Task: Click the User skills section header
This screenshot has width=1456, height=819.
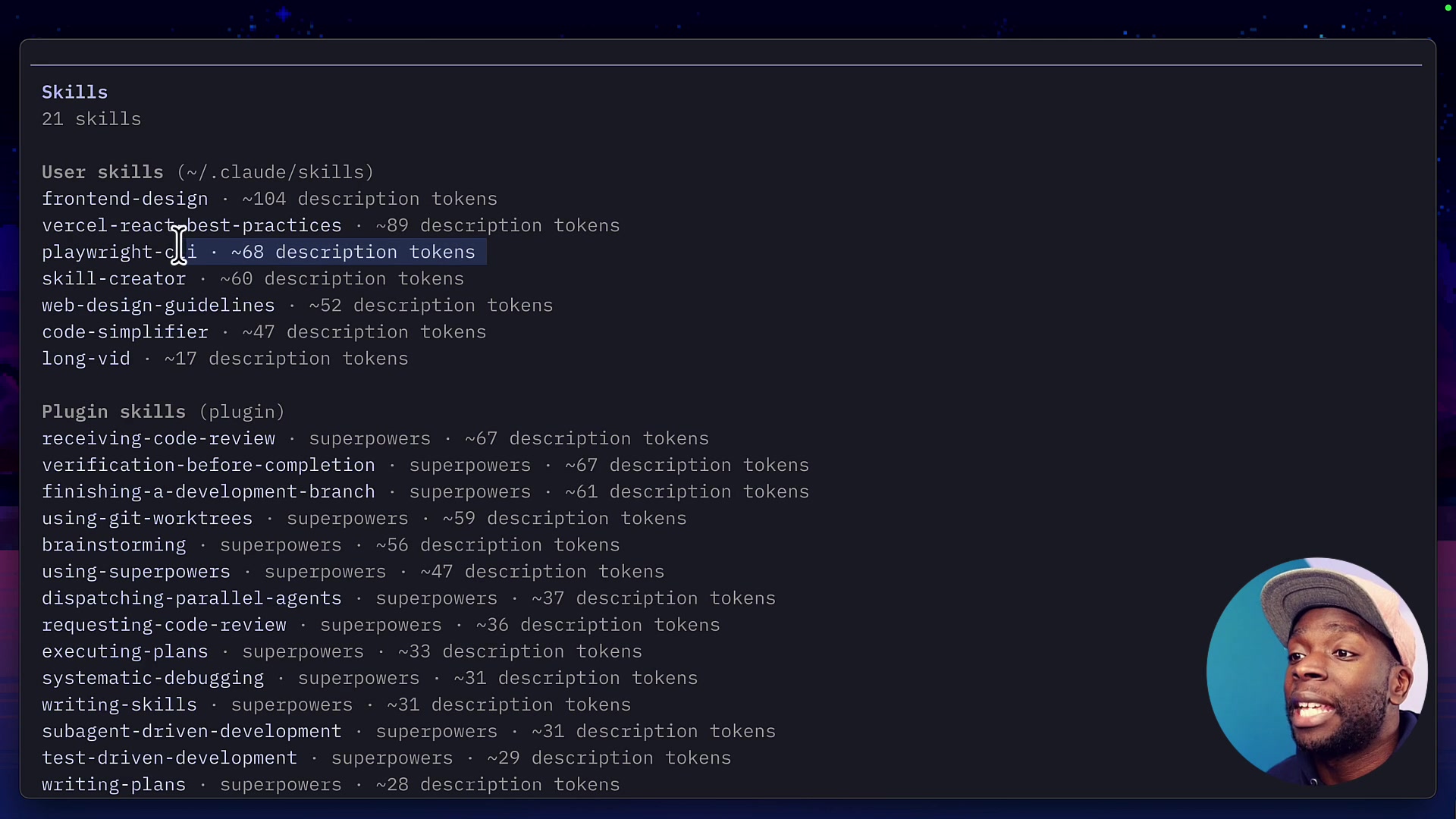Action: click(x=102, y=172)
